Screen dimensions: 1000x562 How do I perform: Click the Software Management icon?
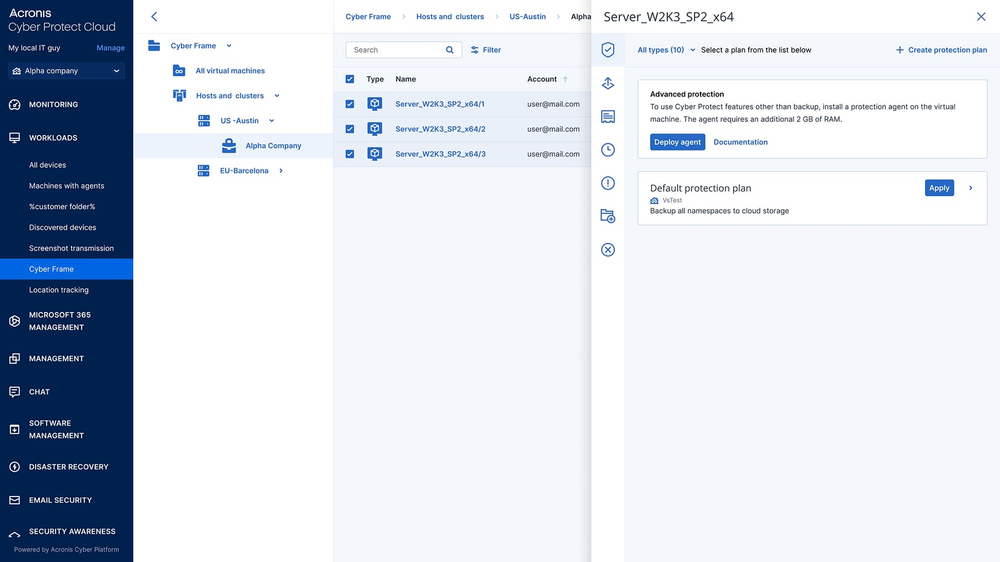[x=15, y=429]
